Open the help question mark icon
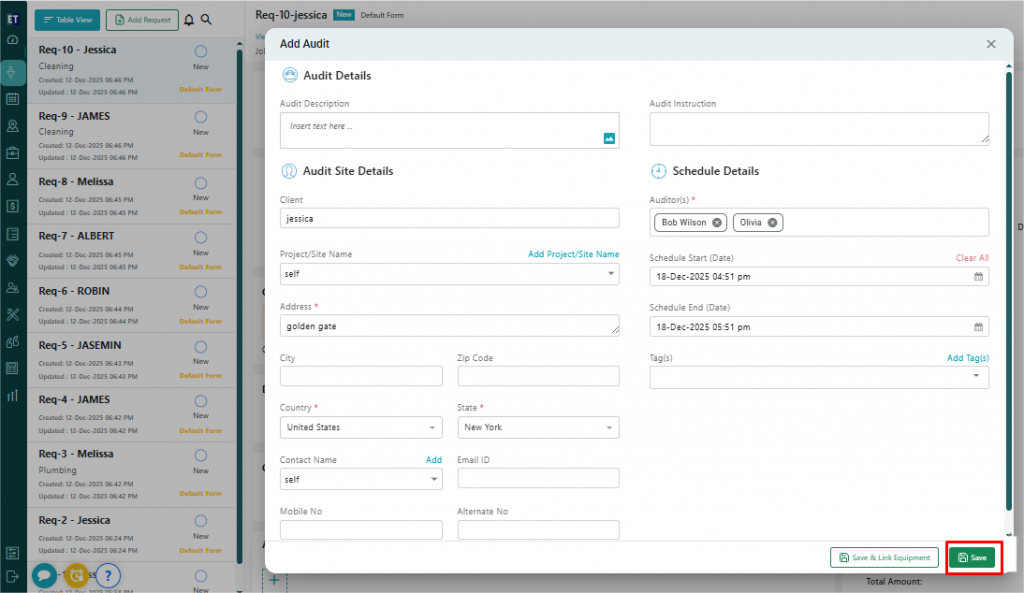The width and height of the screenshot is (1024, 593). pos(108,575)
